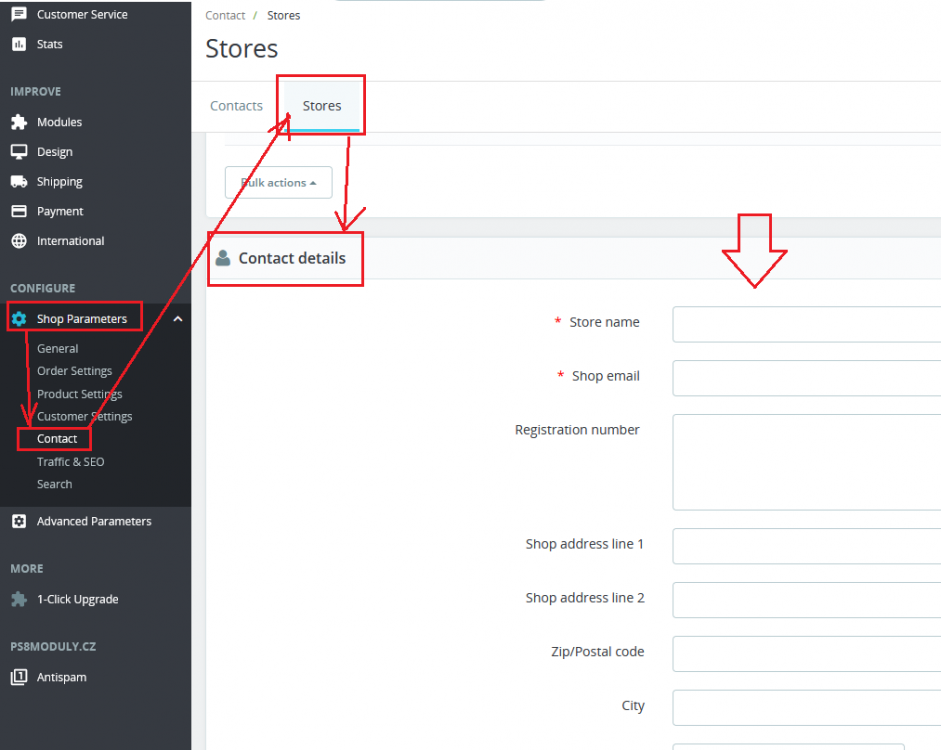Click the Store name field label
Screen dimensions: 941x750
coord(604,322)
